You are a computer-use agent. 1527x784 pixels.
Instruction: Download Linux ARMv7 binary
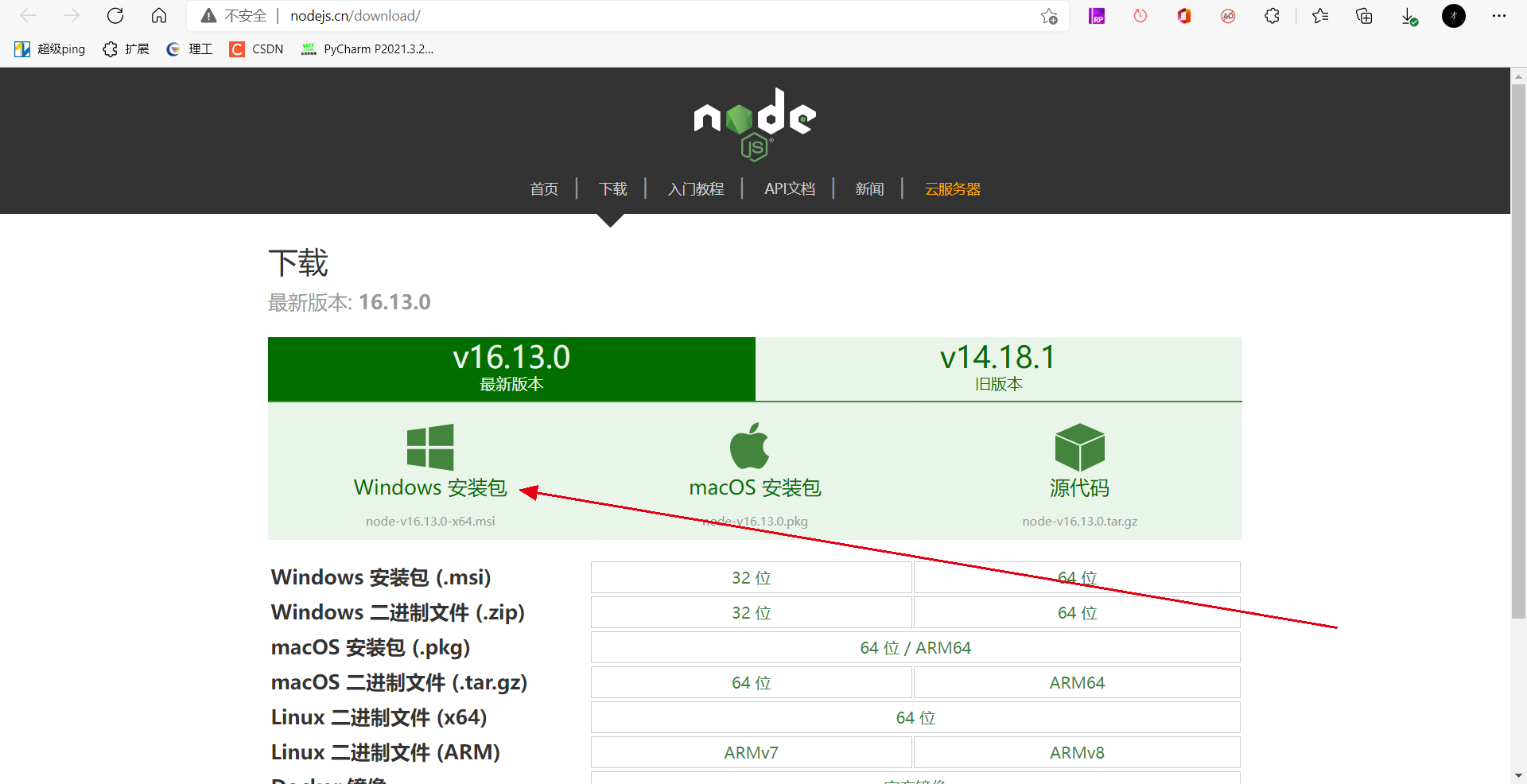[752, 752]
